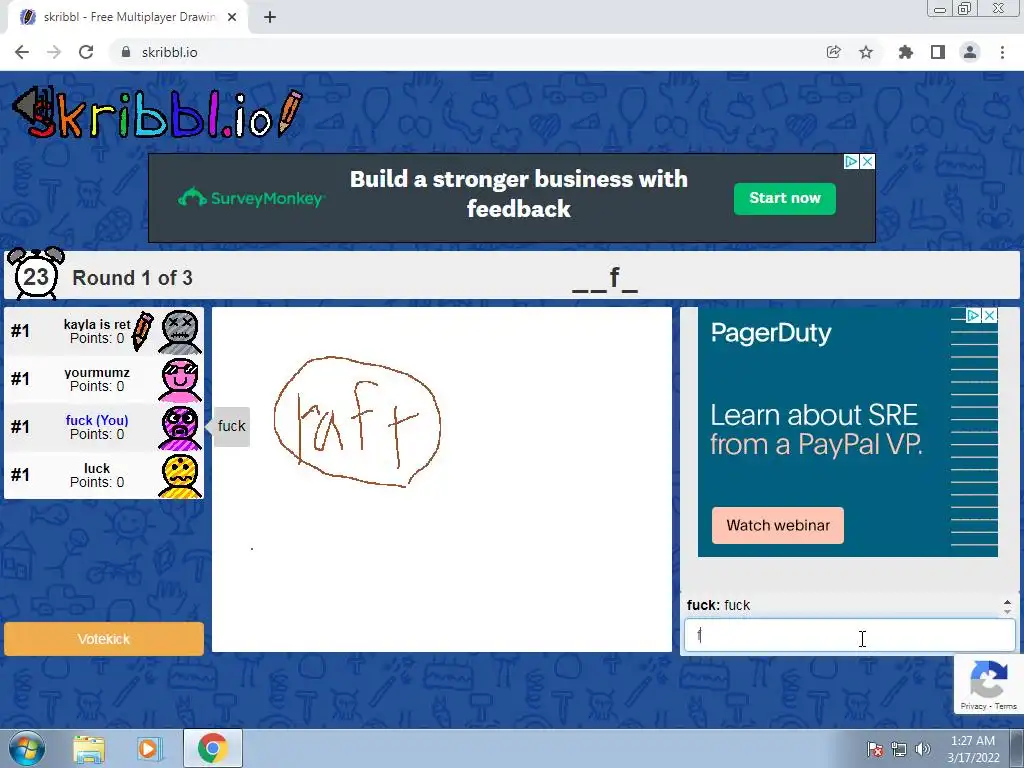Click 'Round 1 of 3' text

click(133, 278)
